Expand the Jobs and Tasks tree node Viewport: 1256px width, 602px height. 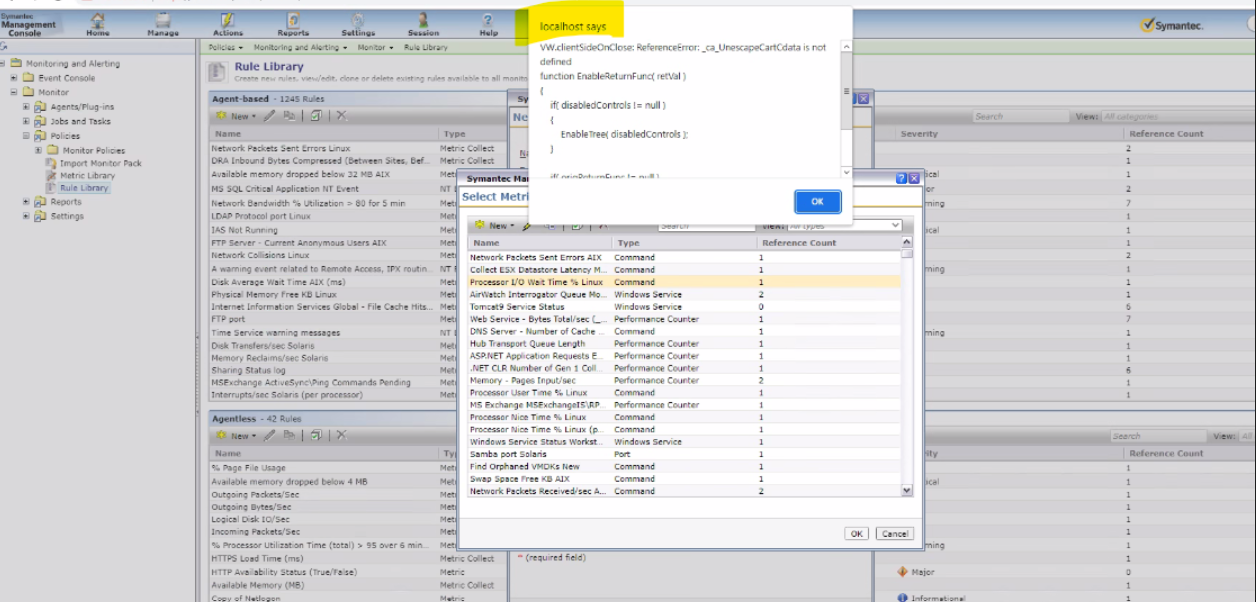coord(27,121)
